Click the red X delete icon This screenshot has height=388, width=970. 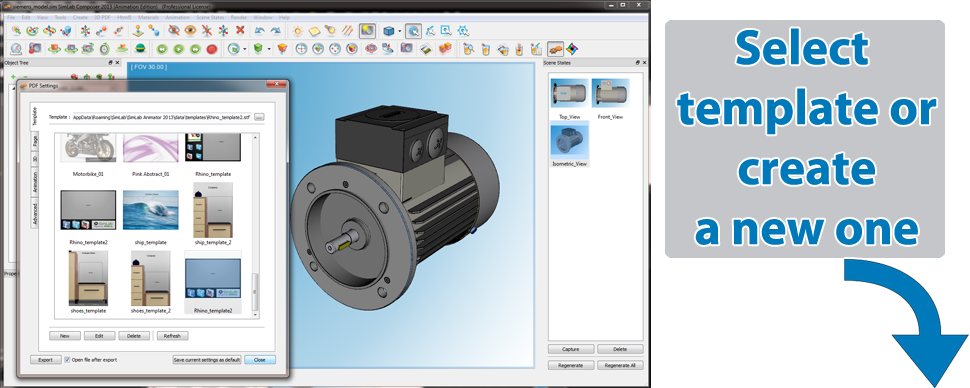[x=240, y=30]
